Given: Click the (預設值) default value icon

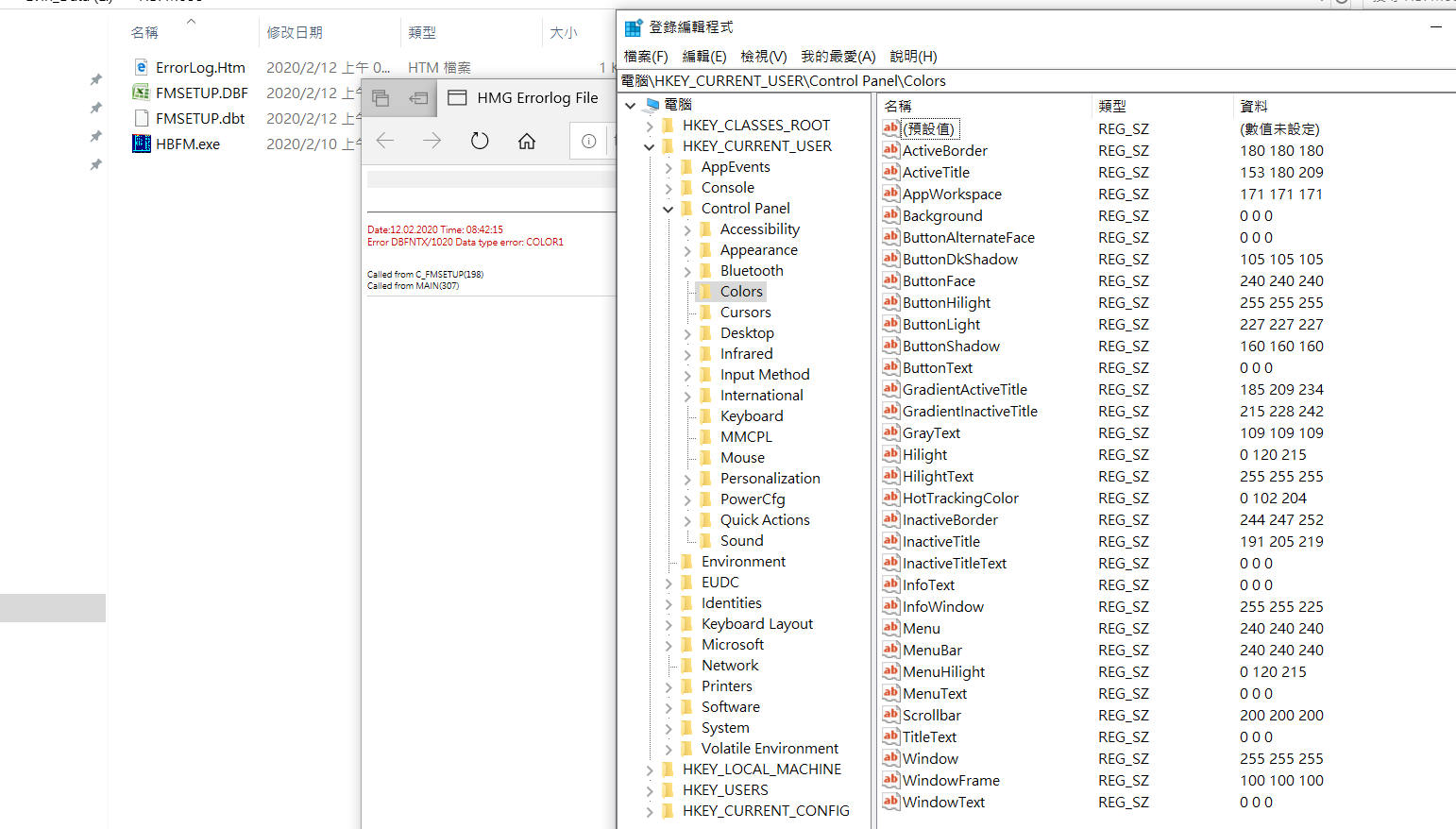Looking at the screenshot, I should point(890,128).
